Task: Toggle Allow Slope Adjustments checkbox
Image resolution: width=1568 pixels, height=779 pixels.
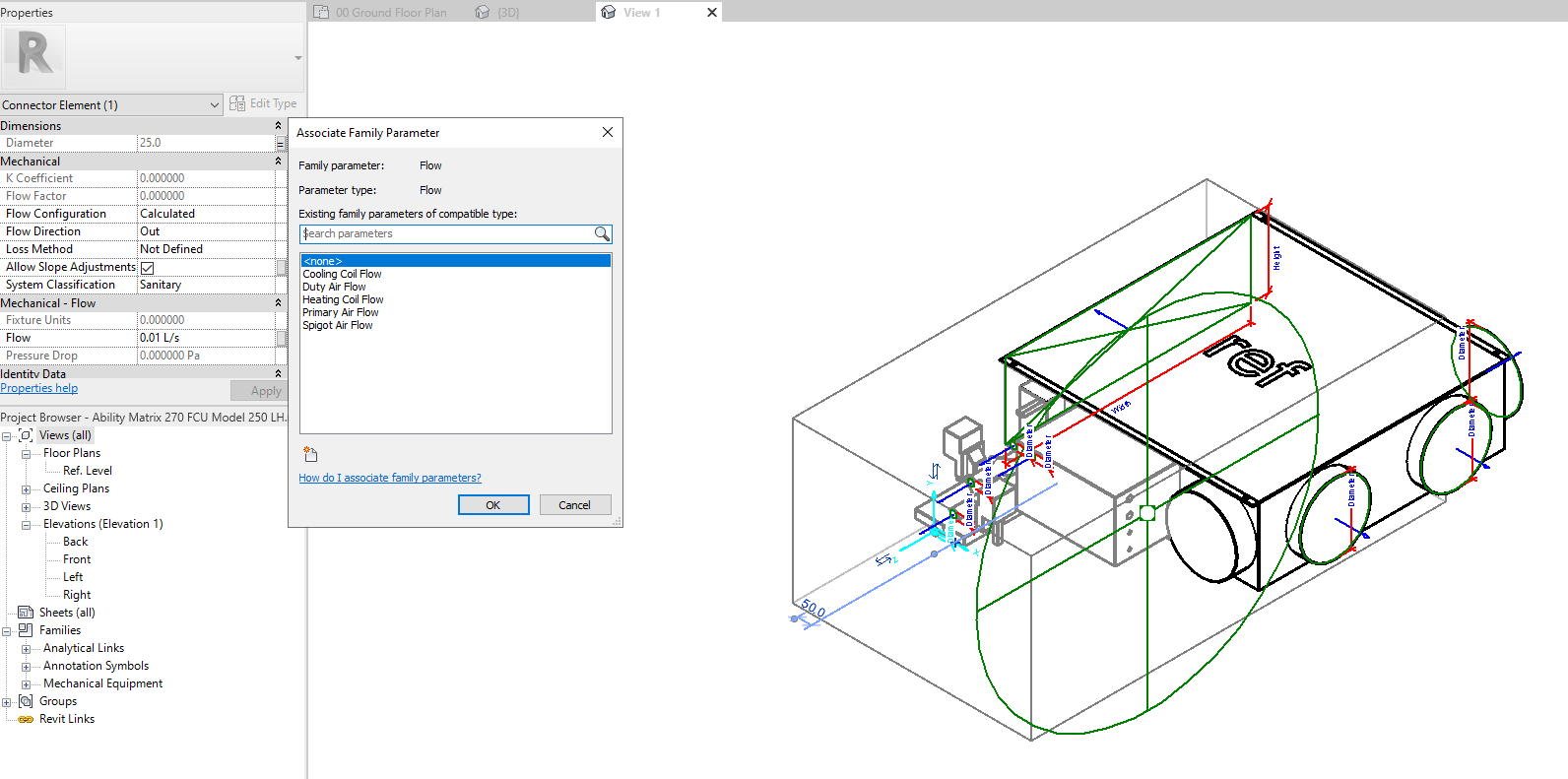Action: [147, 268]
